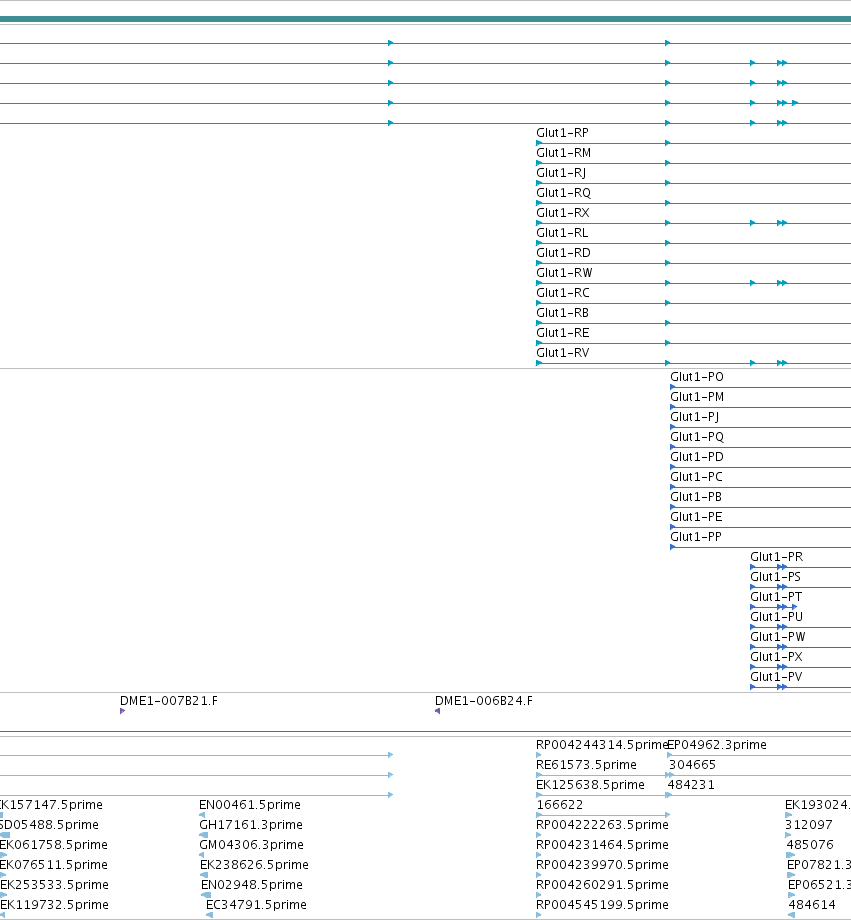The image size is (851, 920).
Task: Click the GH17161.3prime EST label
Action: click(251, 824)
